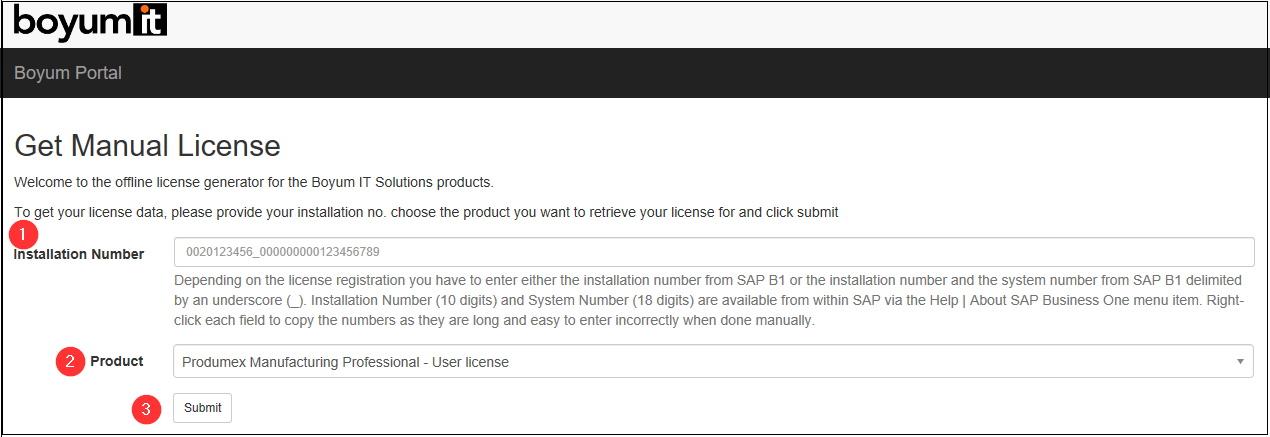Click the empty area of the dark navigation bar
The width and height of the screenshot is (1270, 437).
pos(700,73)
